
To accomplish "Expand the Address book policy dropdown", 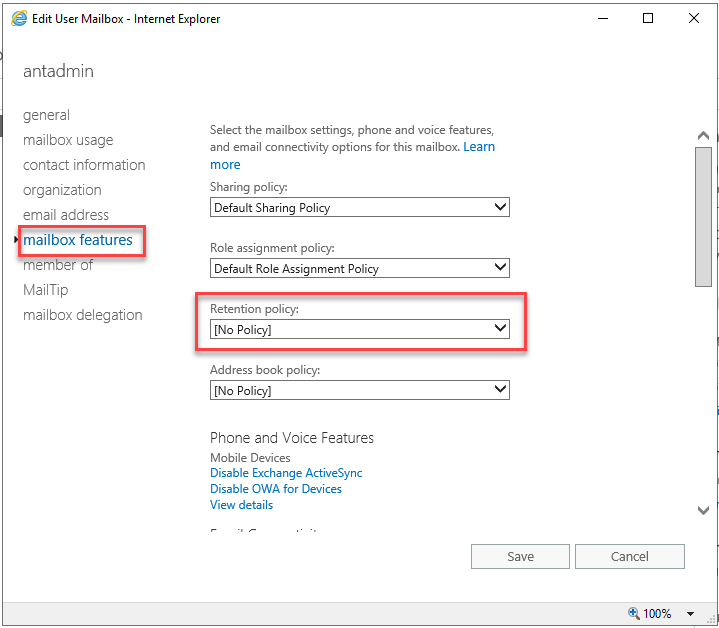I will tap(360, 390).
